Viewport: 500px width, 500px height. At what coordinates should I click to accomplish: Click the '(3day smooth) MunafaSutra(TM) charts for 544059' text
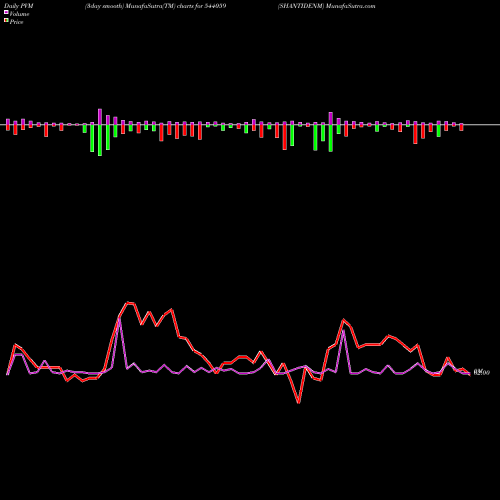point(155,6)
